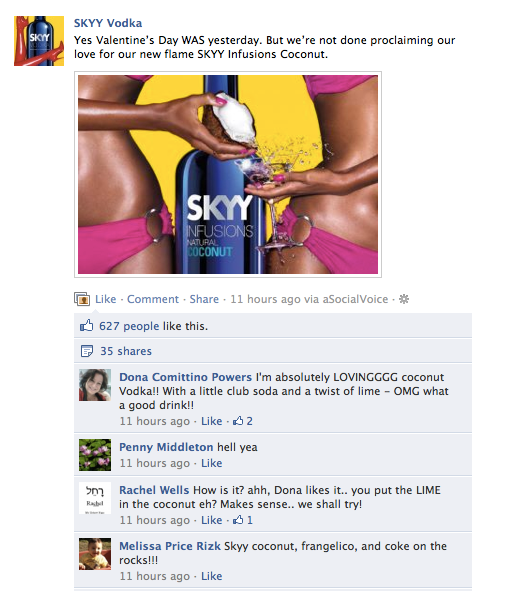Viewport: 516px width, 591px height.
Task: Click the photo icon beside Like
Action: tap(82, 299)
